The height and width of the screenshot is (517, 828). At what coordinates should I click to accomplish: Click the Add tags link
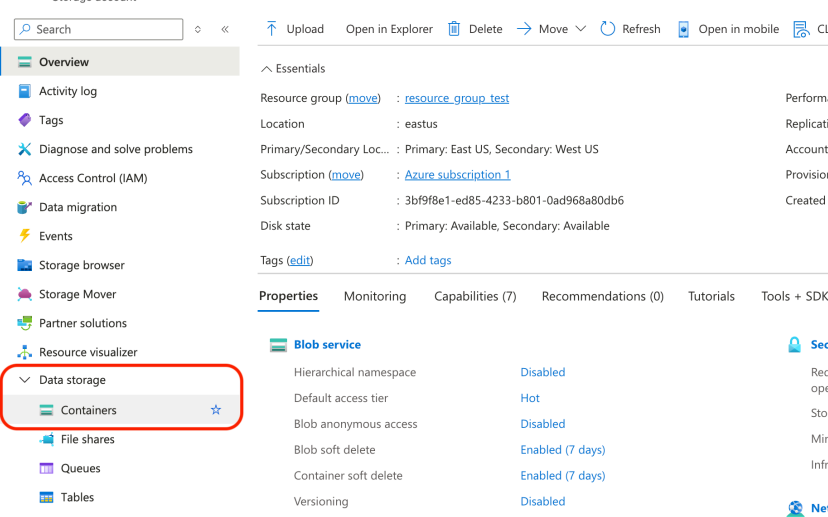pyautogui.click(x=428, y=260)
